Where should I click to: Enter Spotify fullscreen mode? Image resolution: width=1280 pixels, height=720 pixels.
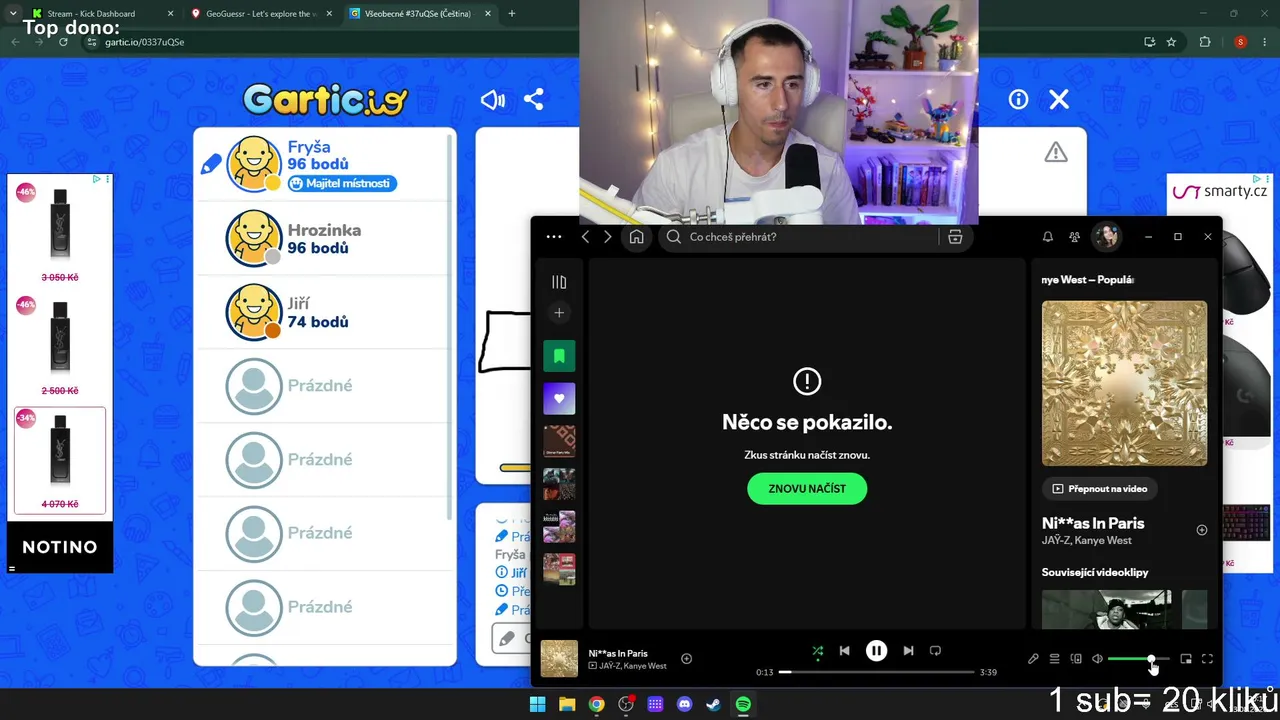(1207, 659)
